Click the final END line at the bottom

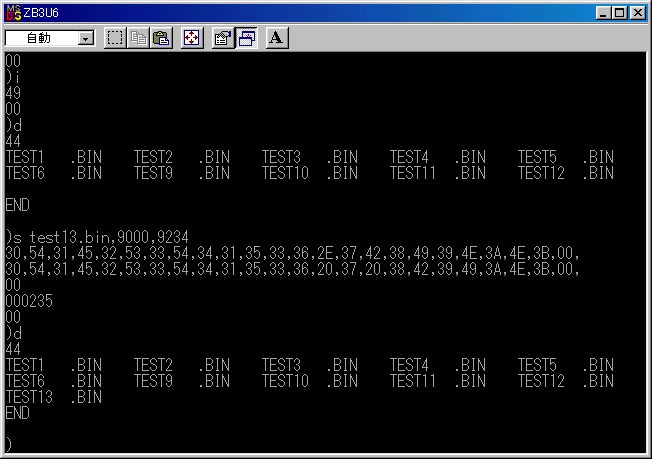(17, 413)
